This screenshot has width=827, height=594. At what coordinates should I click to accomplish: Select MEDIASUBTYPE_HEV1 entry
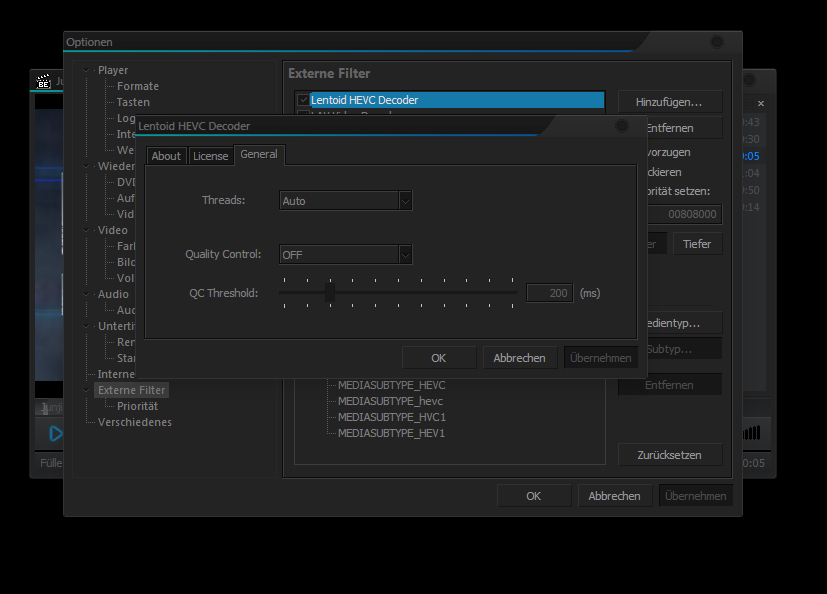[391, 433]
